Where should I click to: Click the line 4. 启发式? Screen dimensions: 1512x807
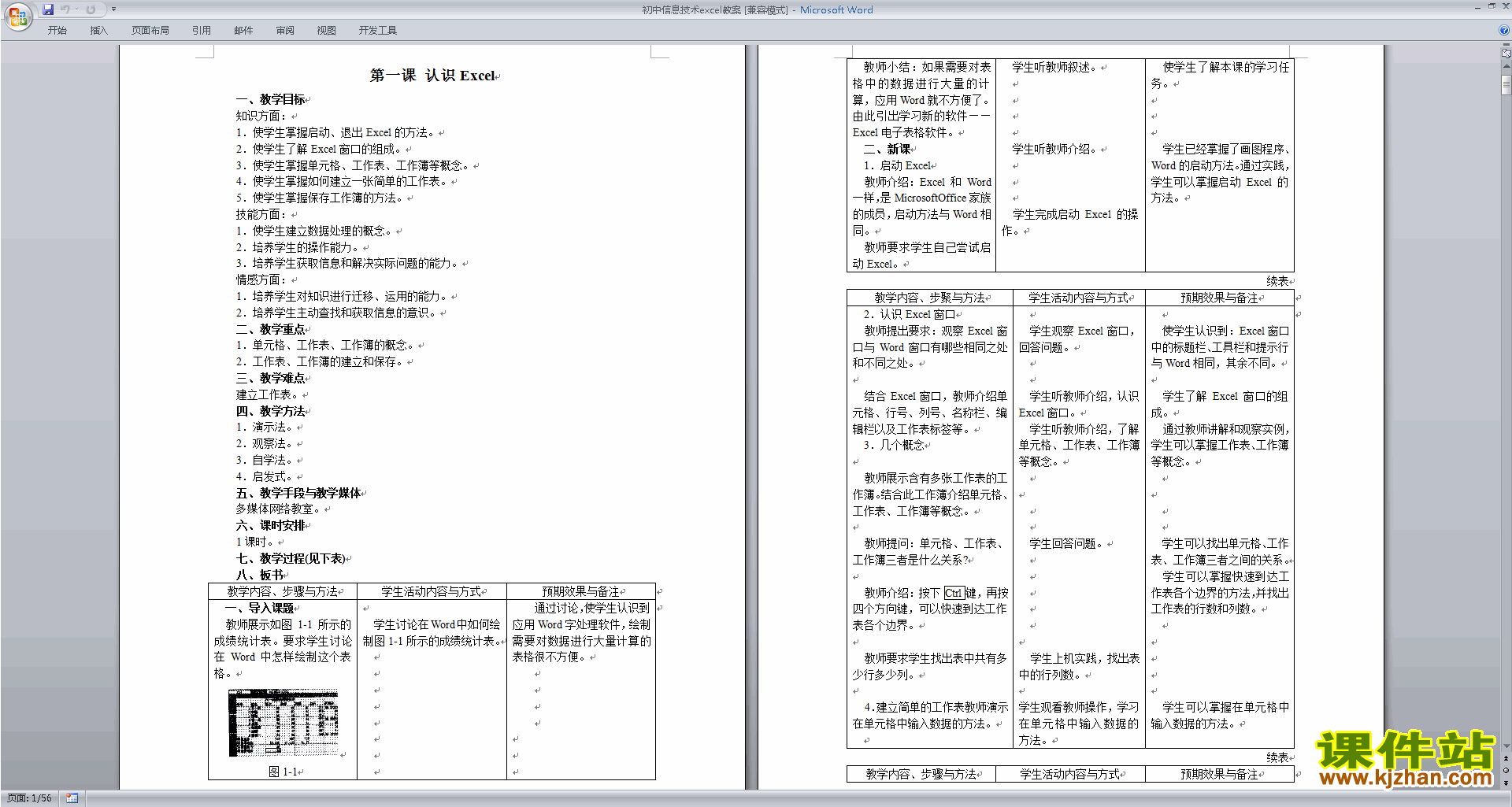[265, 476]
